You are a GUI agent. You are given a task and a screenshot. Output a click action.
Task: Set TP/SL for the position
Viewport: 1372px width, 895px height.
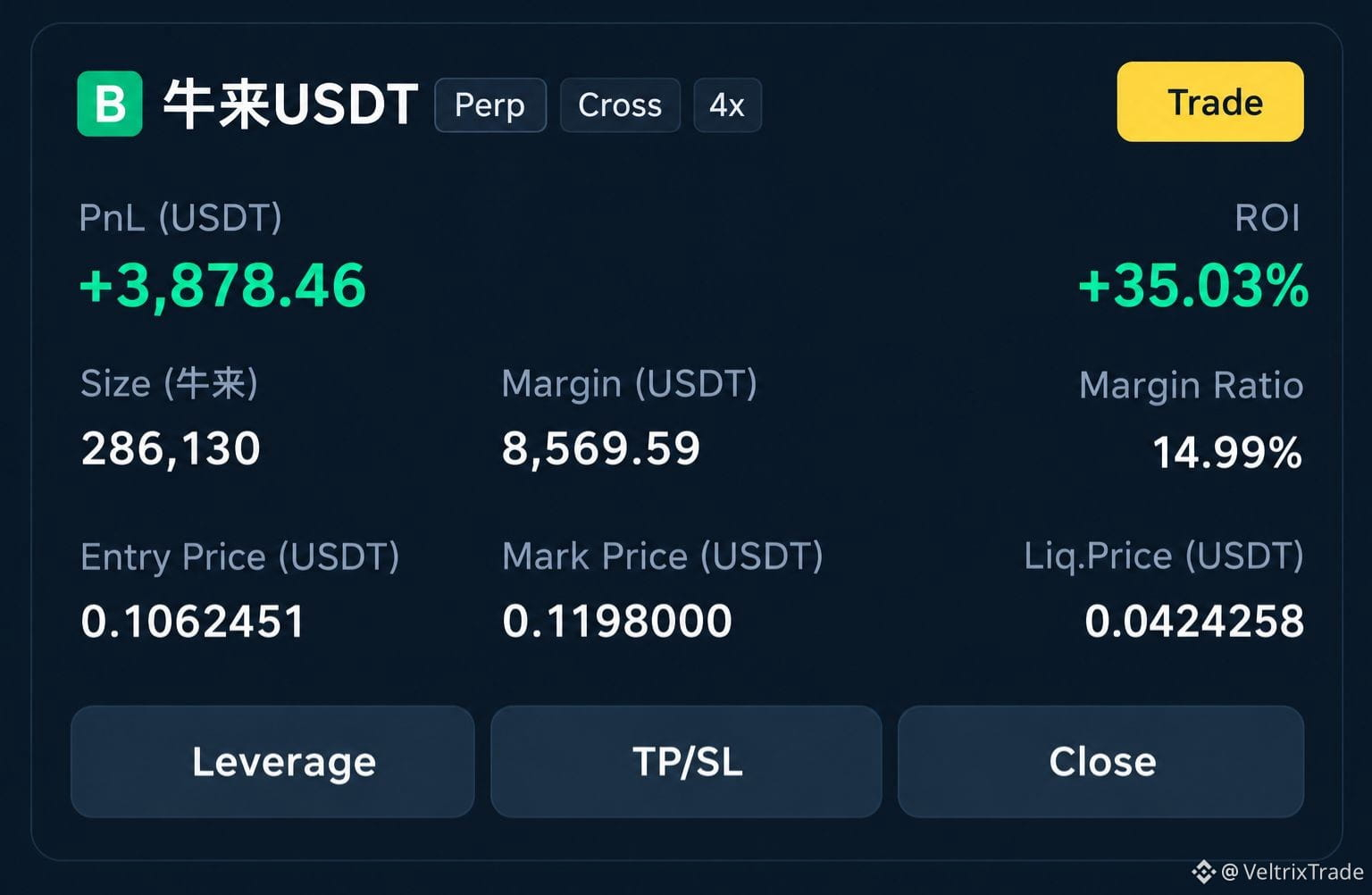[x=686, y=762]
